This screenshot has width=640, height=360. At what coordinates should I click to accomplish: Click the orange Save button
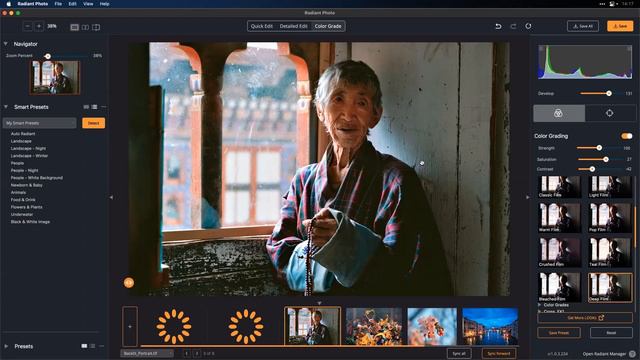point(620,26)
